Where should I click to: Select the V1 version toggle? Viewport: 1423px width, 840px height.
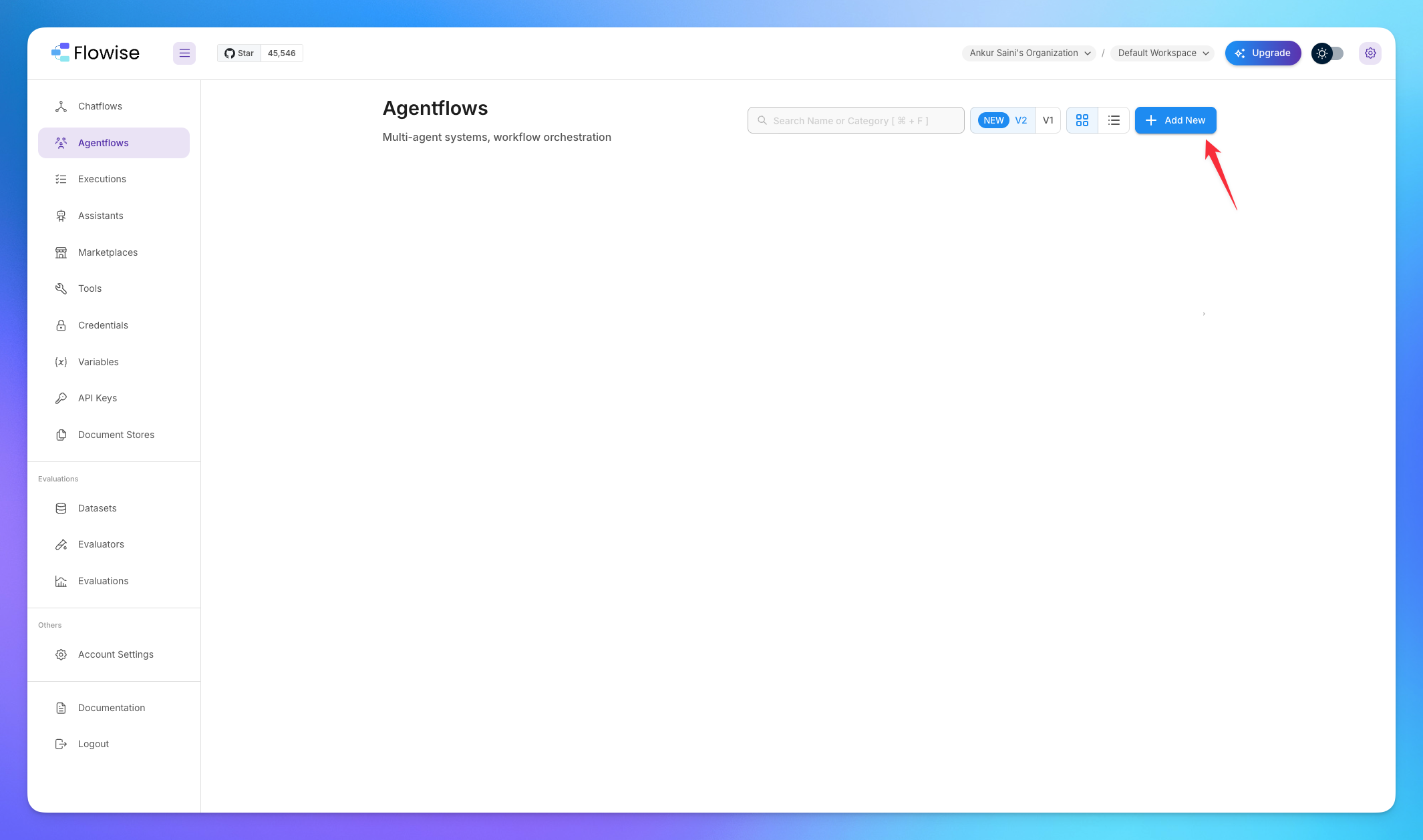click(1048, 120)
